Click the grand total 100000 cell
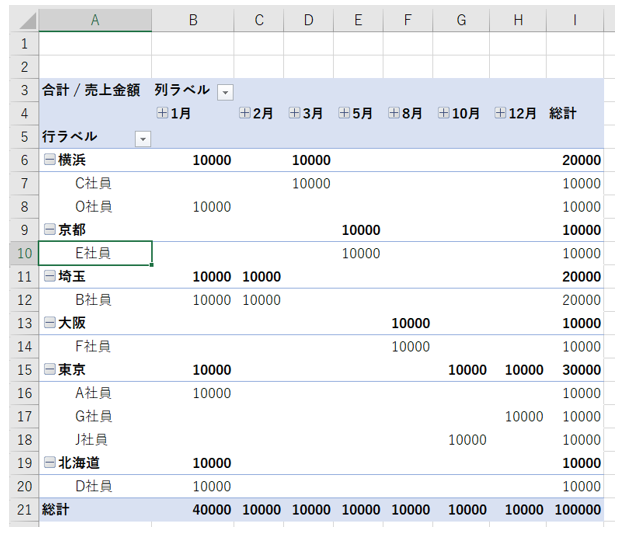Viewport: 626px width, 535px height. [580, 509]
